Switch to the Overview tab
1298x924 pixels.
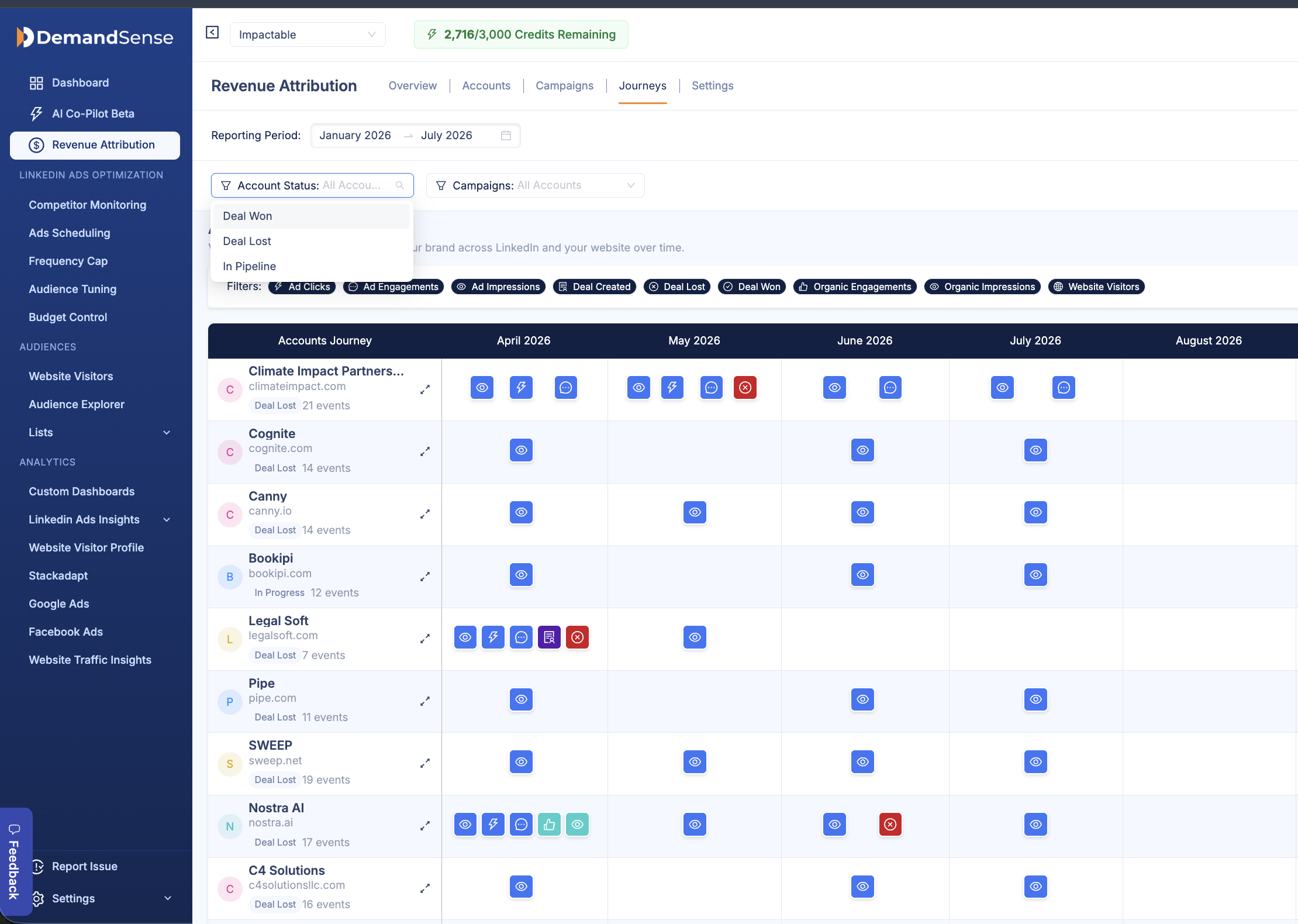[x=413, y=86]
